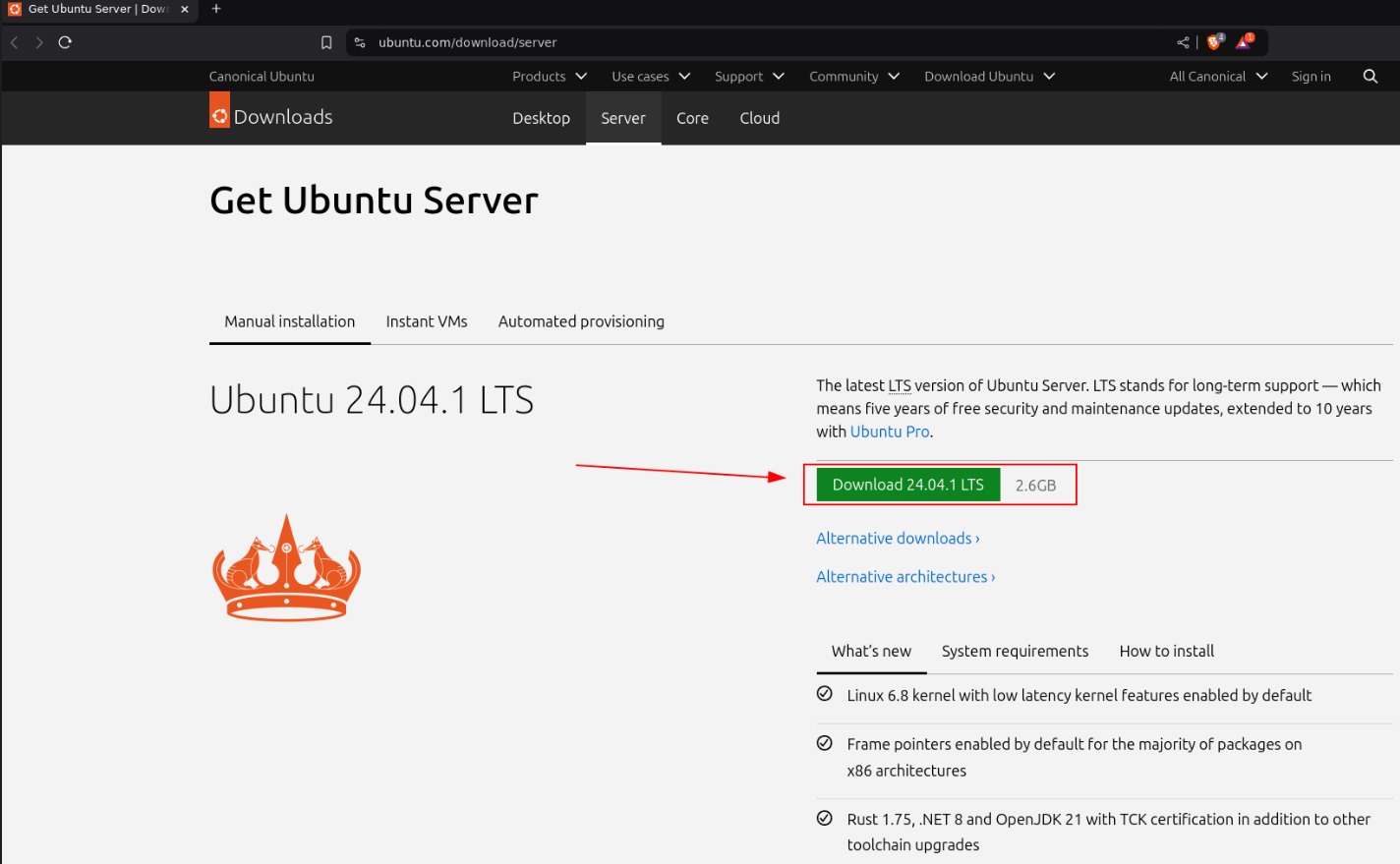Click the Downloads heading text in header
This screenshot has height=864, width=1400.
pos(283,117)
